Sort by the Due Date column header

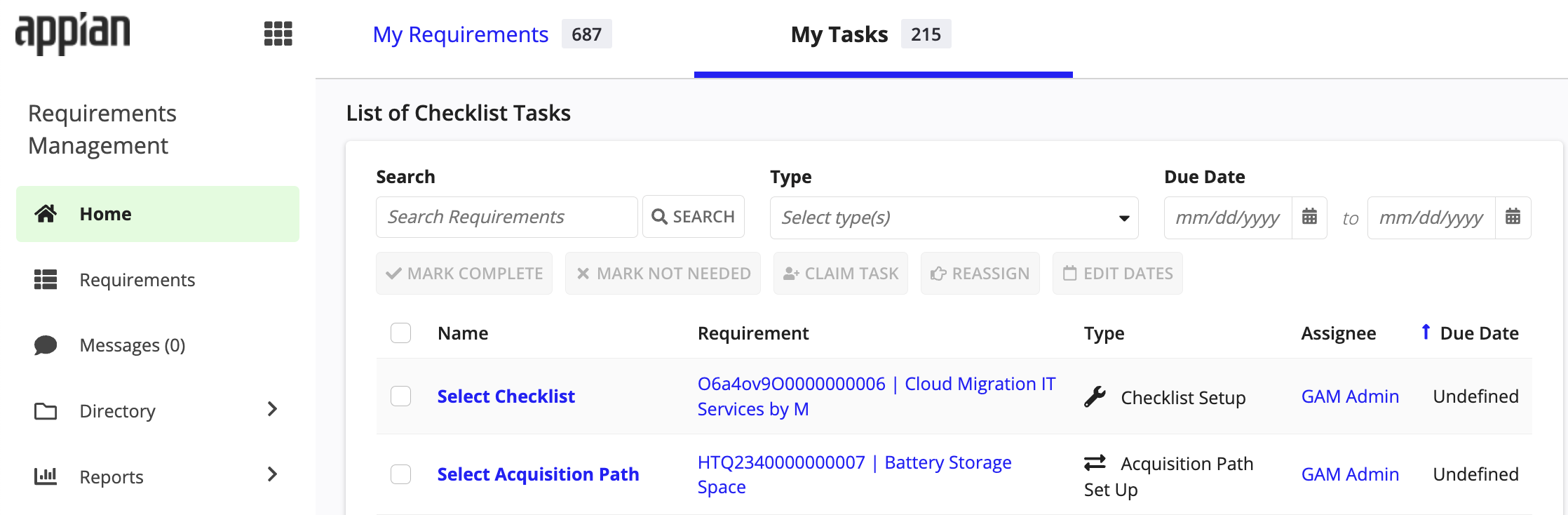(x=1479, y=333)
